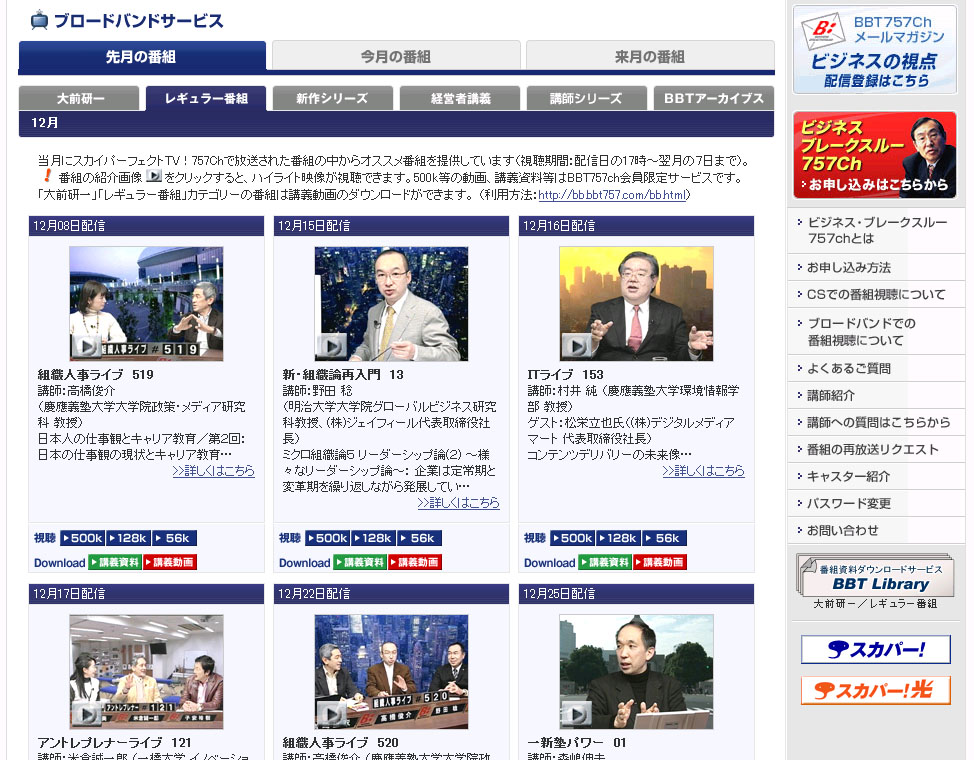Open ビジネスブレークスルー757Ch application banner
The width and height of the screenshot is (974, 760).
click(x=875, y=155)
